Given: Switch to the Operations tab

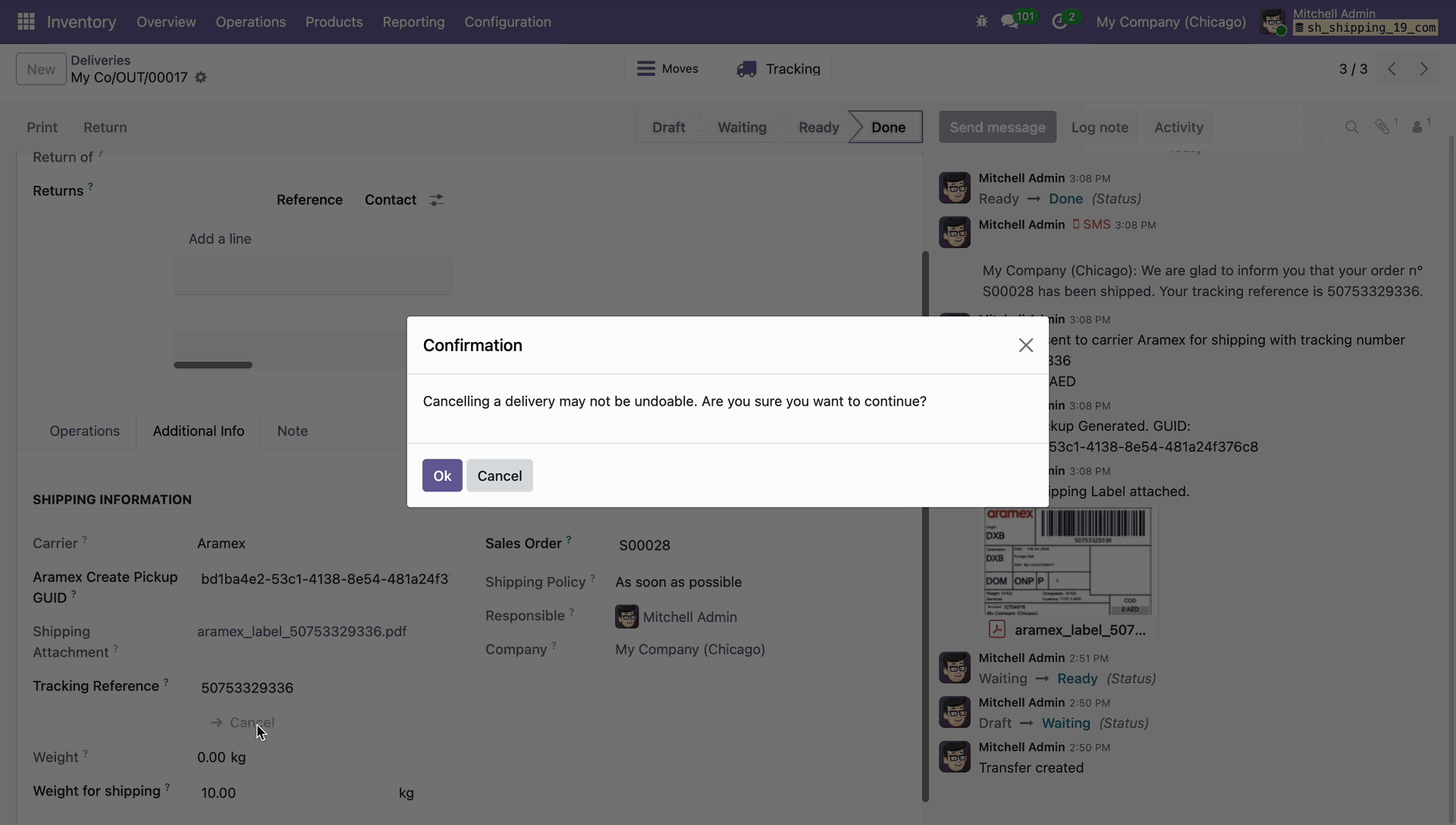Looking at the screenshot, I should pos(84,431).
